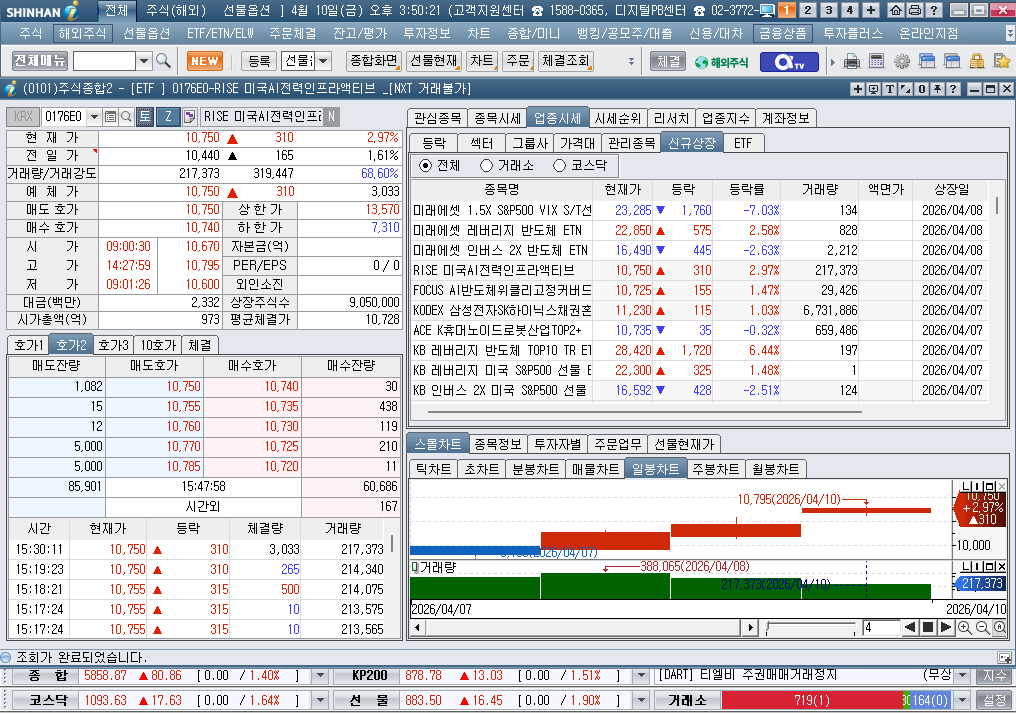This screenshot has height=714, width=1016.
Task: Click the chart stop square button
Action: [928, 627]
